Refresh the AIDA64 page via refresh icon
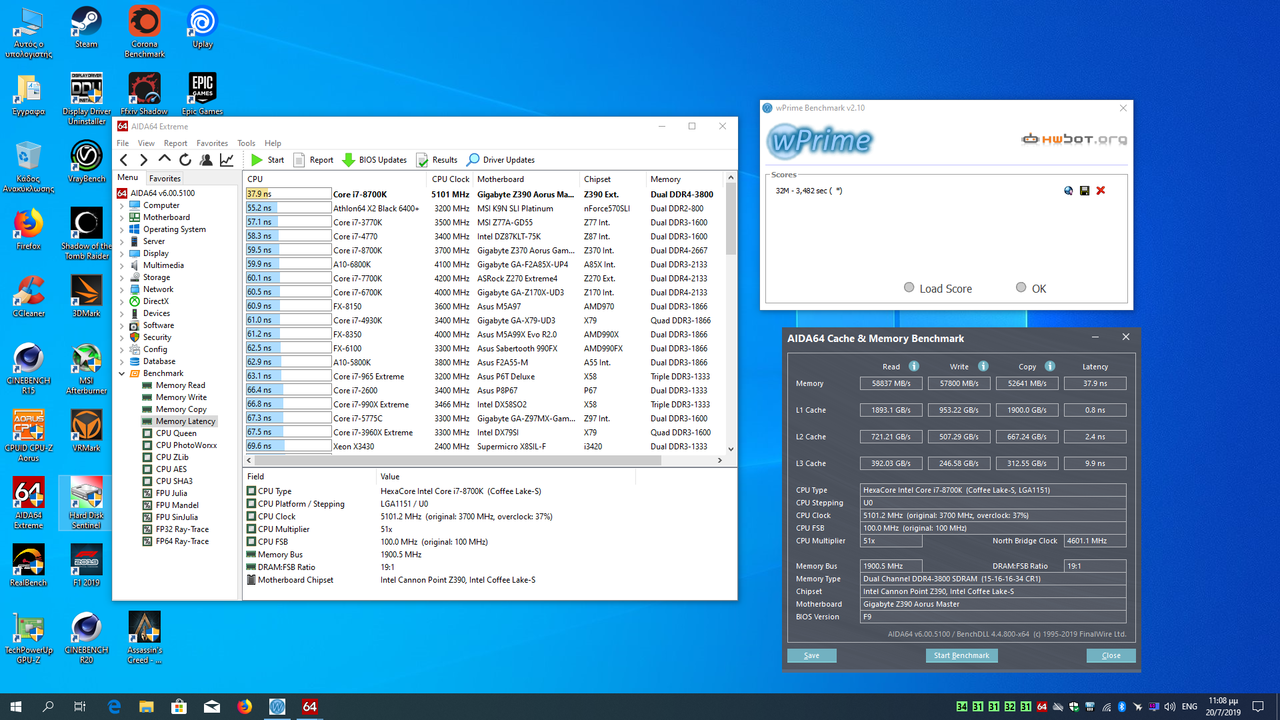The image size is (1280, 720). [185, 160]
